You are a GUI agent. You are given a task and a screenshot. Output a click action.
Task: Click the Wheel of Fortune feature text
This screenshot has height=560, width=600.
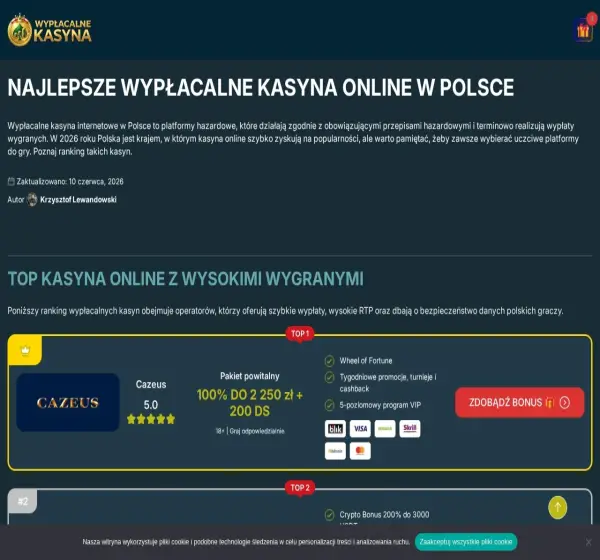coord(366,361)
